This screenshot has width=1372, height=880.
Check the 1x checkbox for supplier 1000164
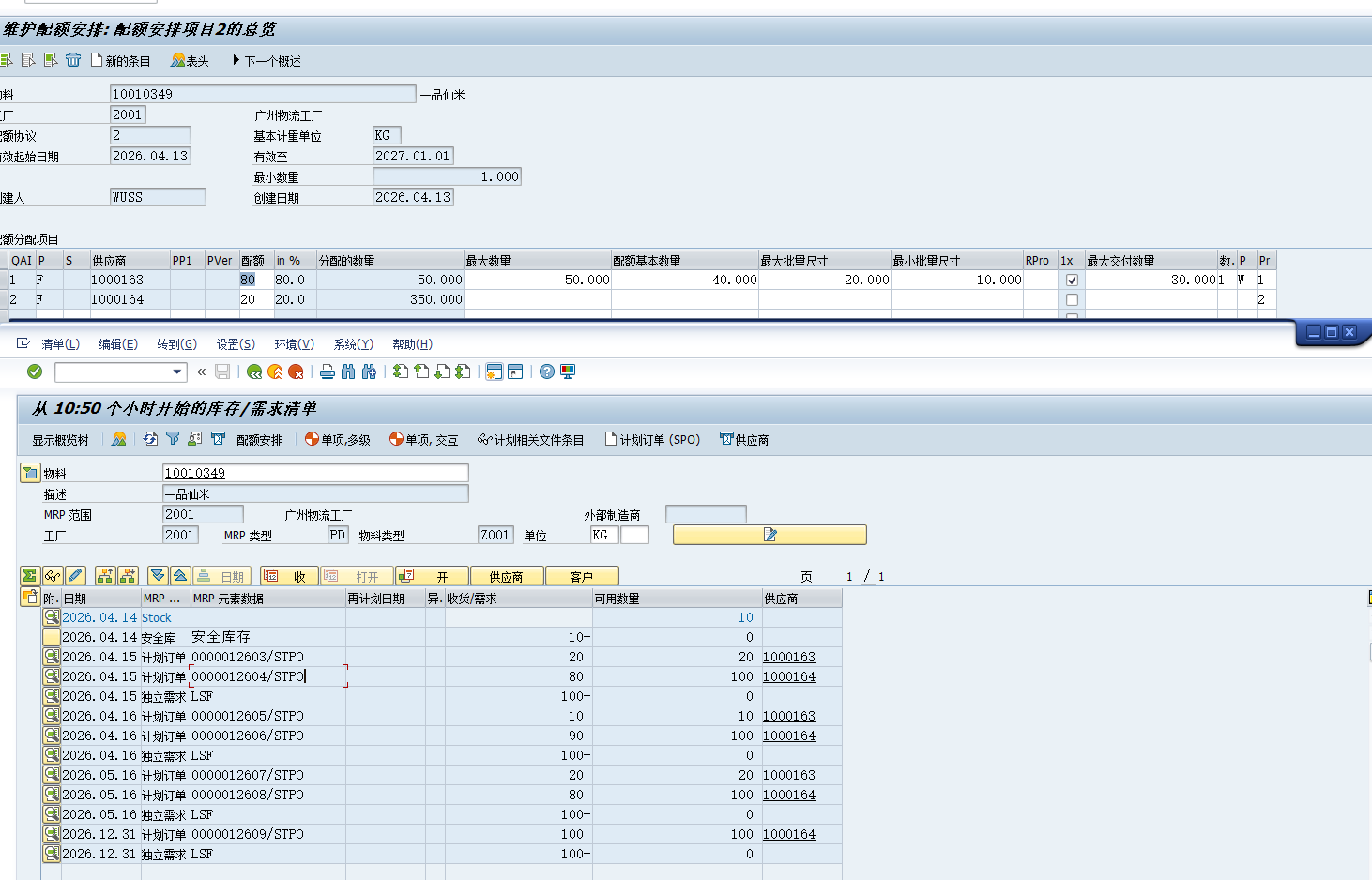click(x=1072, y=299)
